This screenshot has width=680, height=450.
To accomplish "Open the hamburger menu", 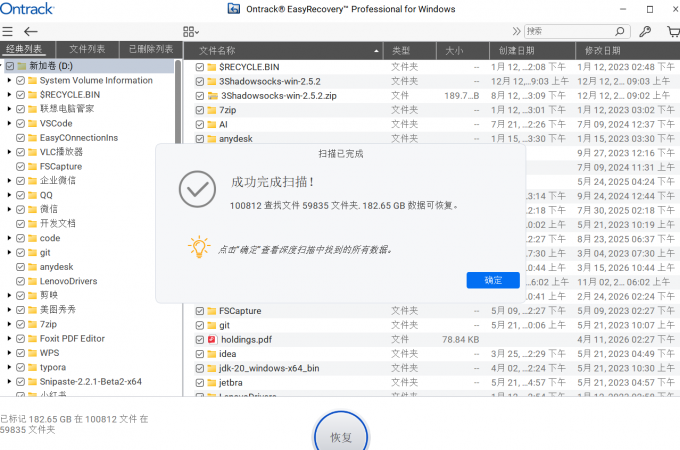I will click(7, 31).
